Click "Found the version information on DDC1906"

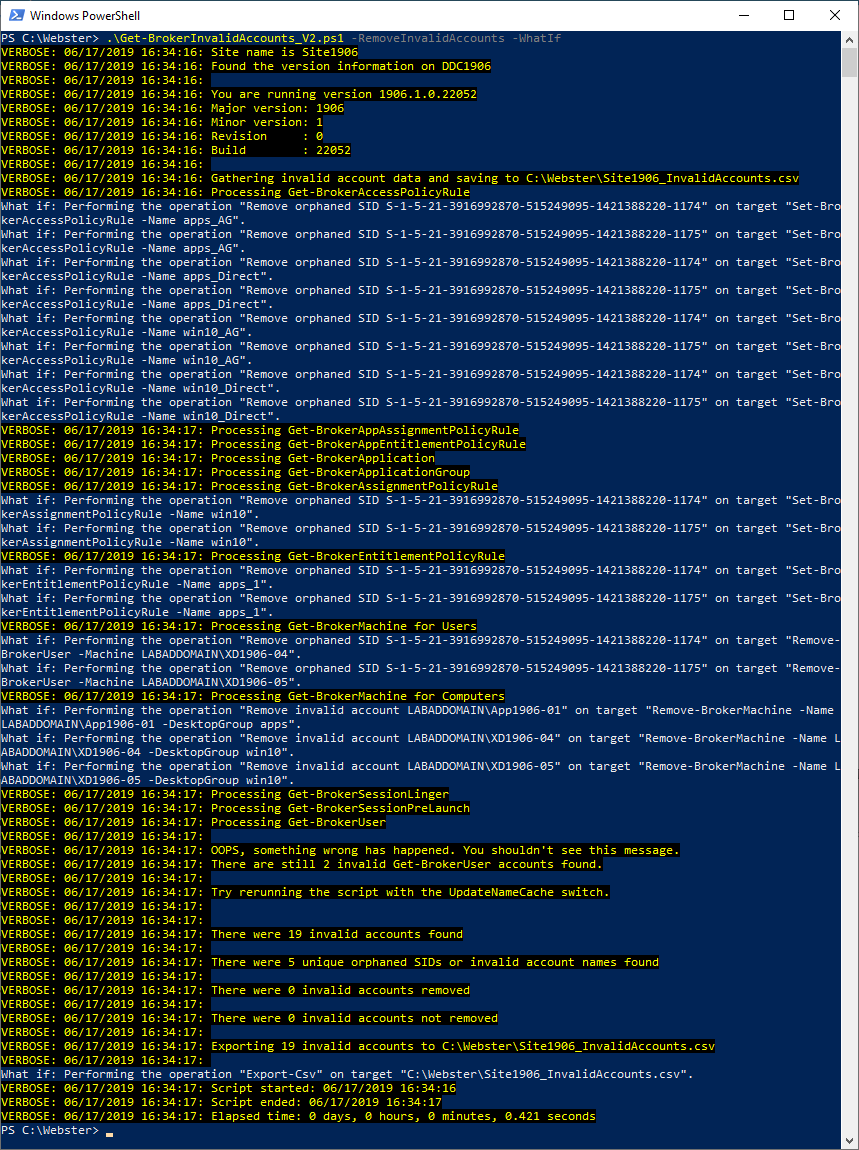click(x=351, y=66)
